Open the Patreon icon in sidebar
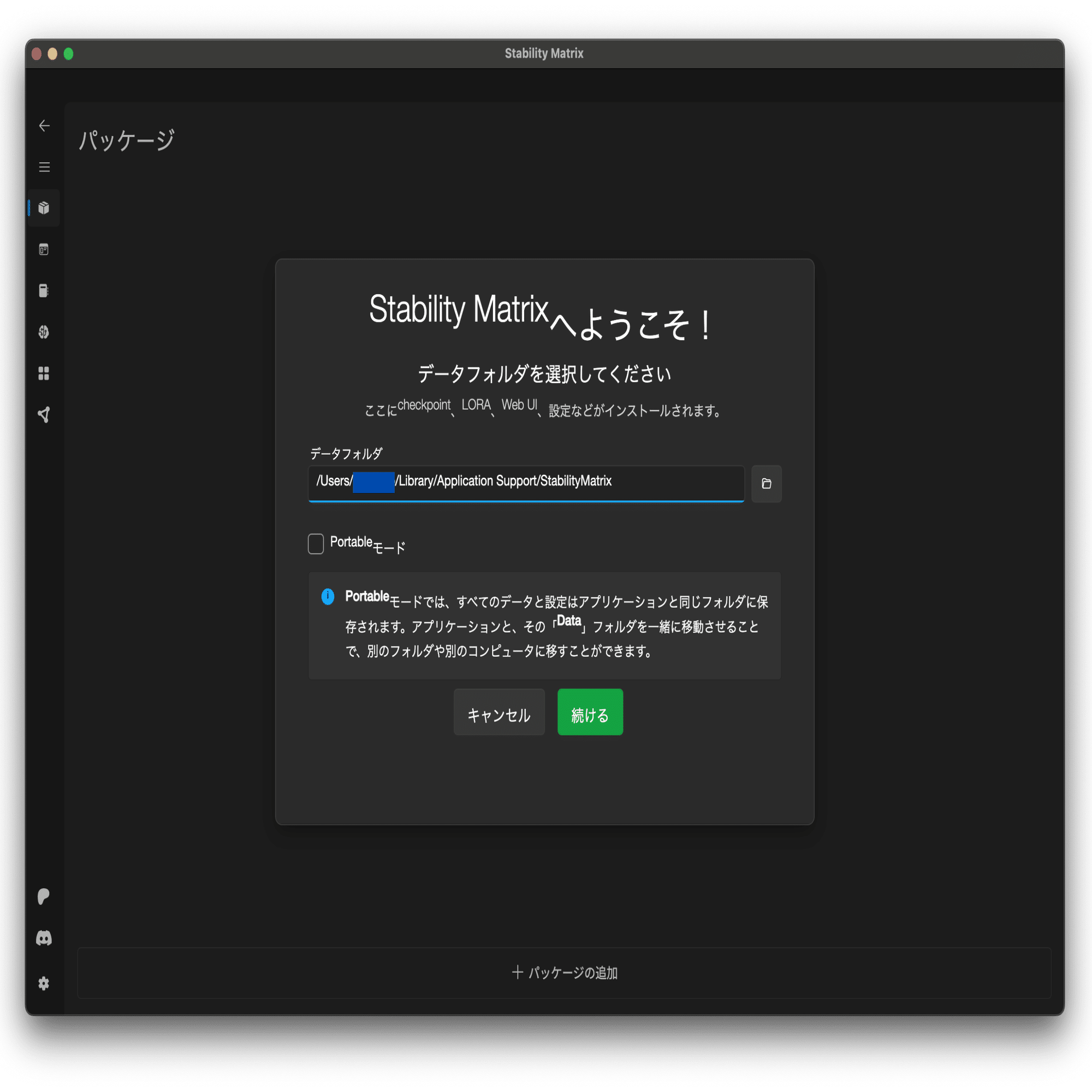 click(44, 897)
